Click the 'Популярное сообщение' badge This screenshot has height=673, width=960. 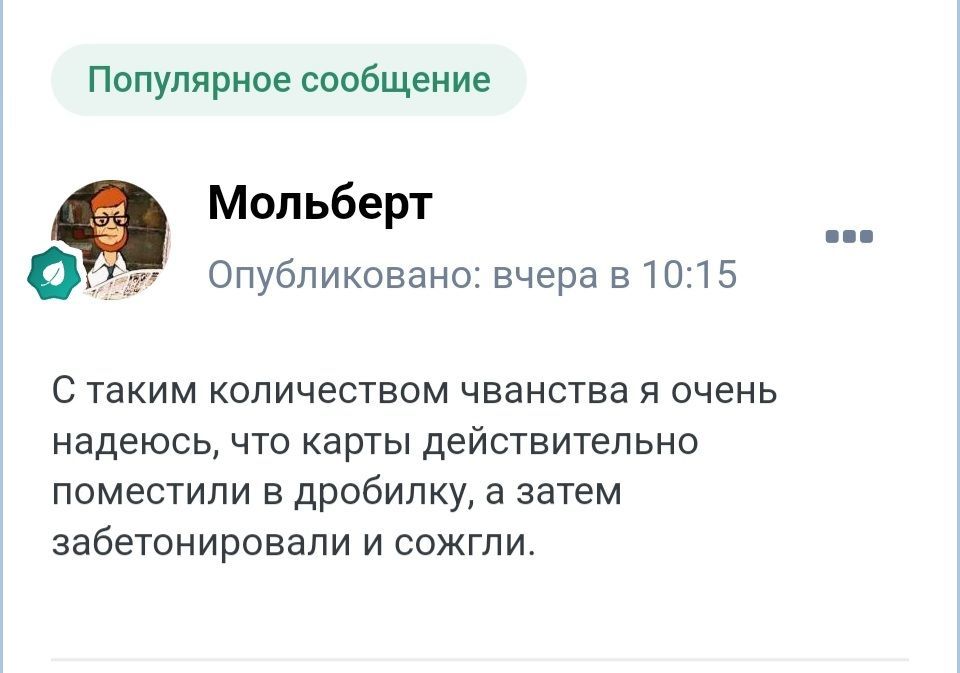tap(288, 80)
